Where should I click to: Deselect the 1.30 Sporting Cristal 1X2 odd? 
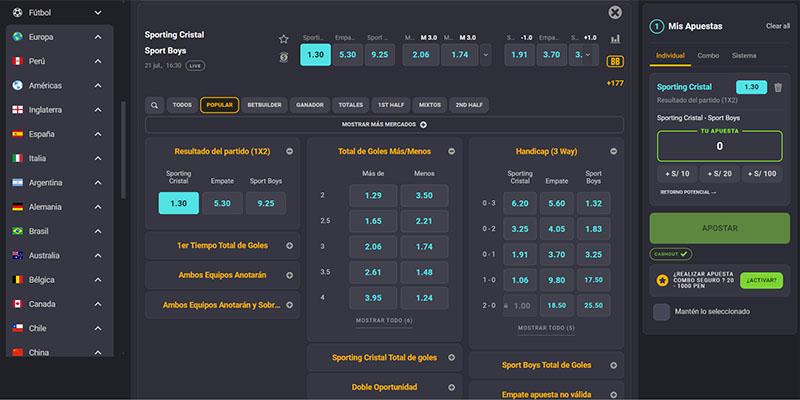[179, 203]
